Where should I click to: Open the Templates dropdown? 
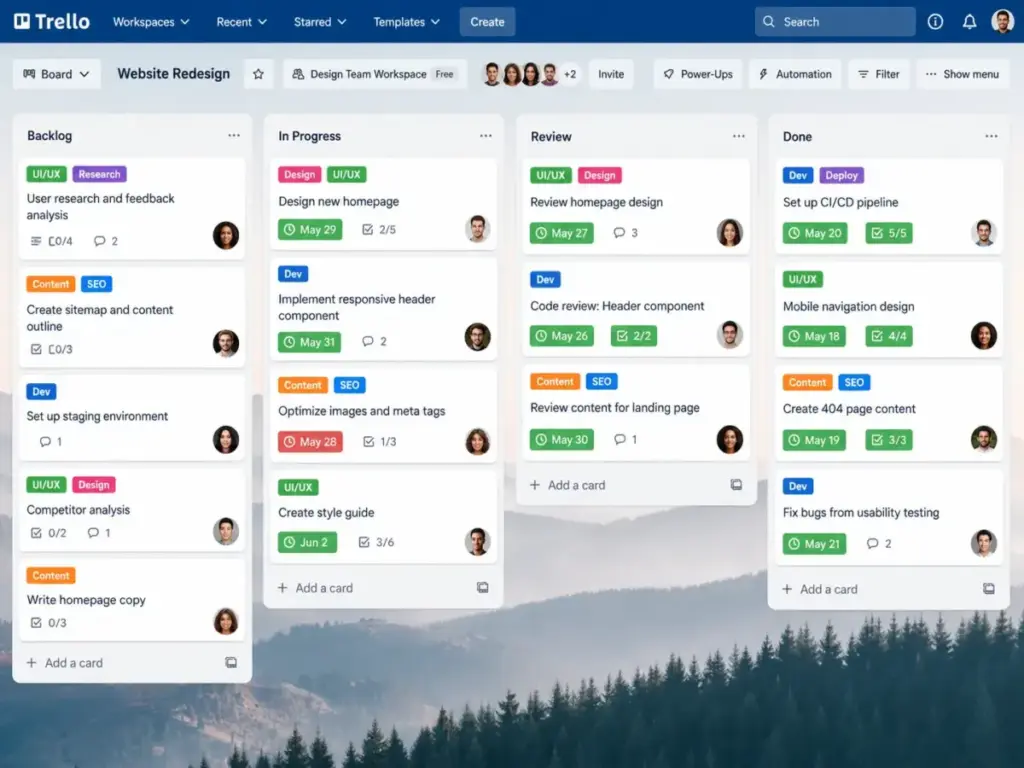406,22
